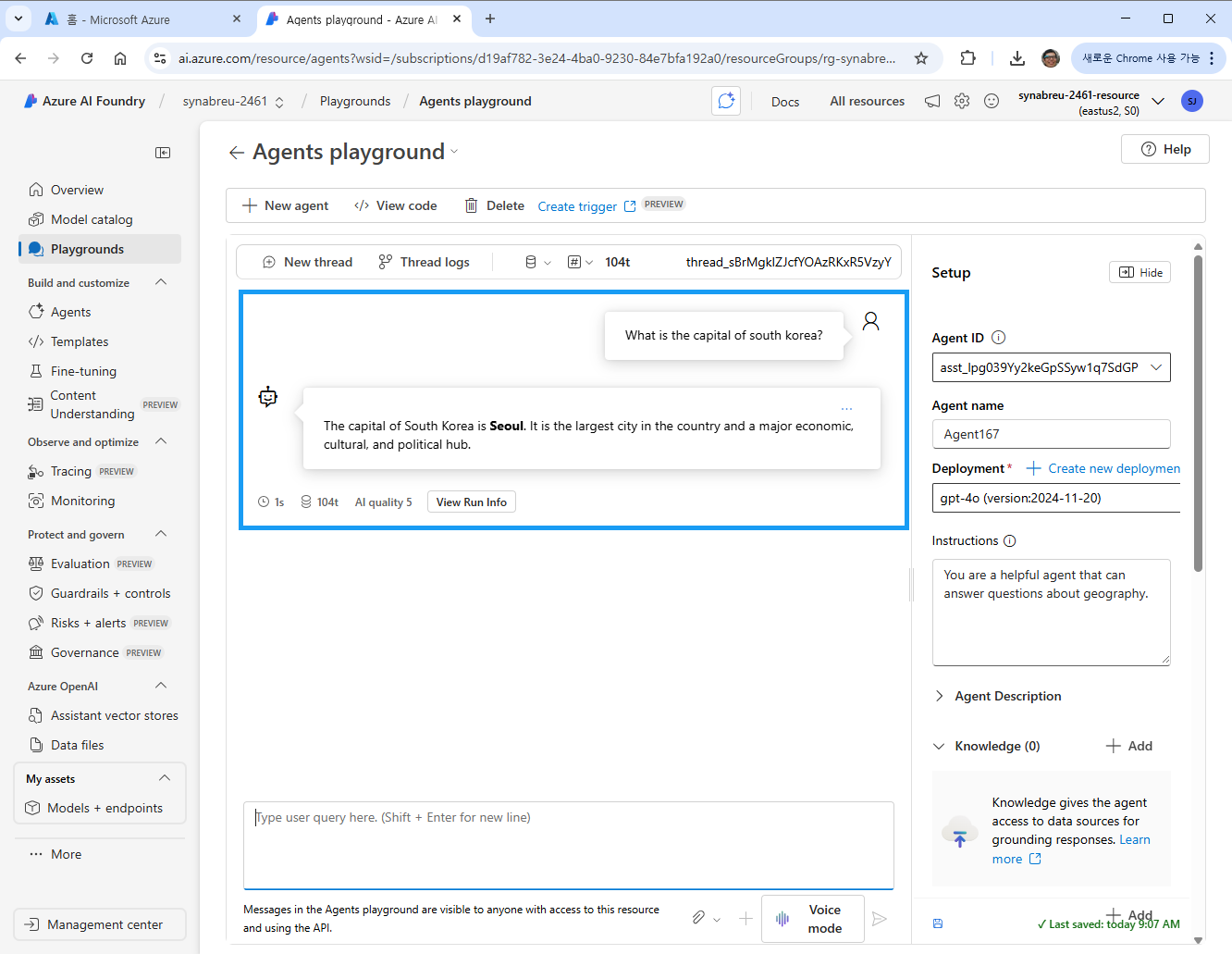Screen dimensions: 1232x954
Task: Open the Help button
Action: coord(1165,149)
